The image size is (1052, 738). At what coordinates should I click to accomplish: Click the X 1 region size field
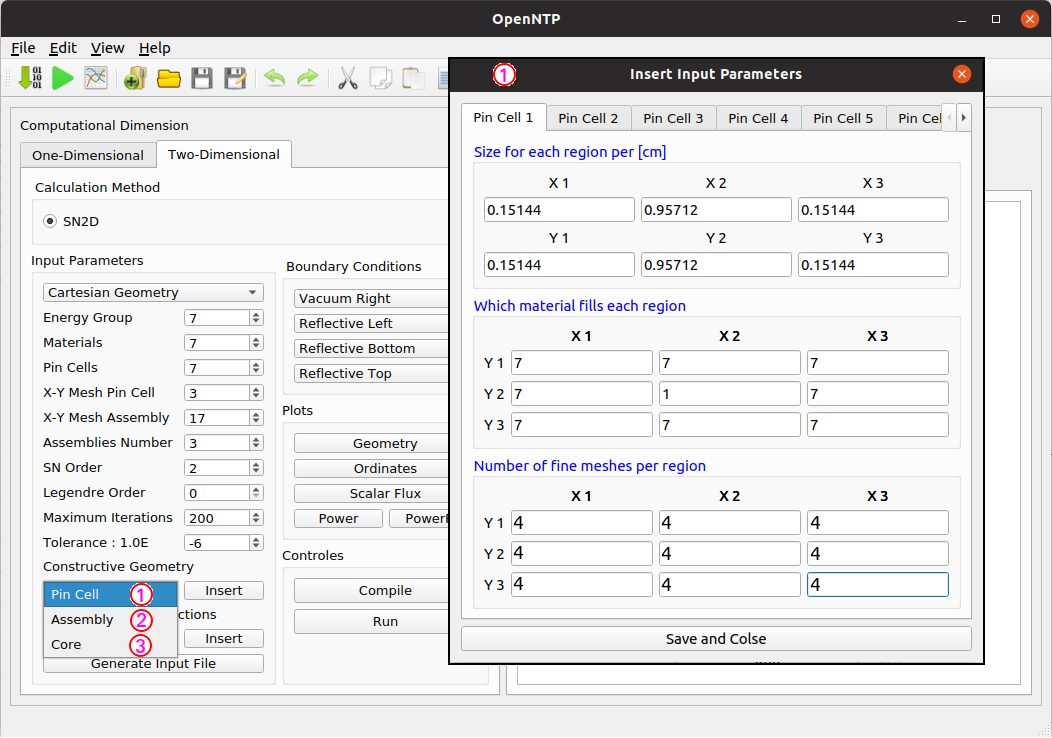[559, 210]
